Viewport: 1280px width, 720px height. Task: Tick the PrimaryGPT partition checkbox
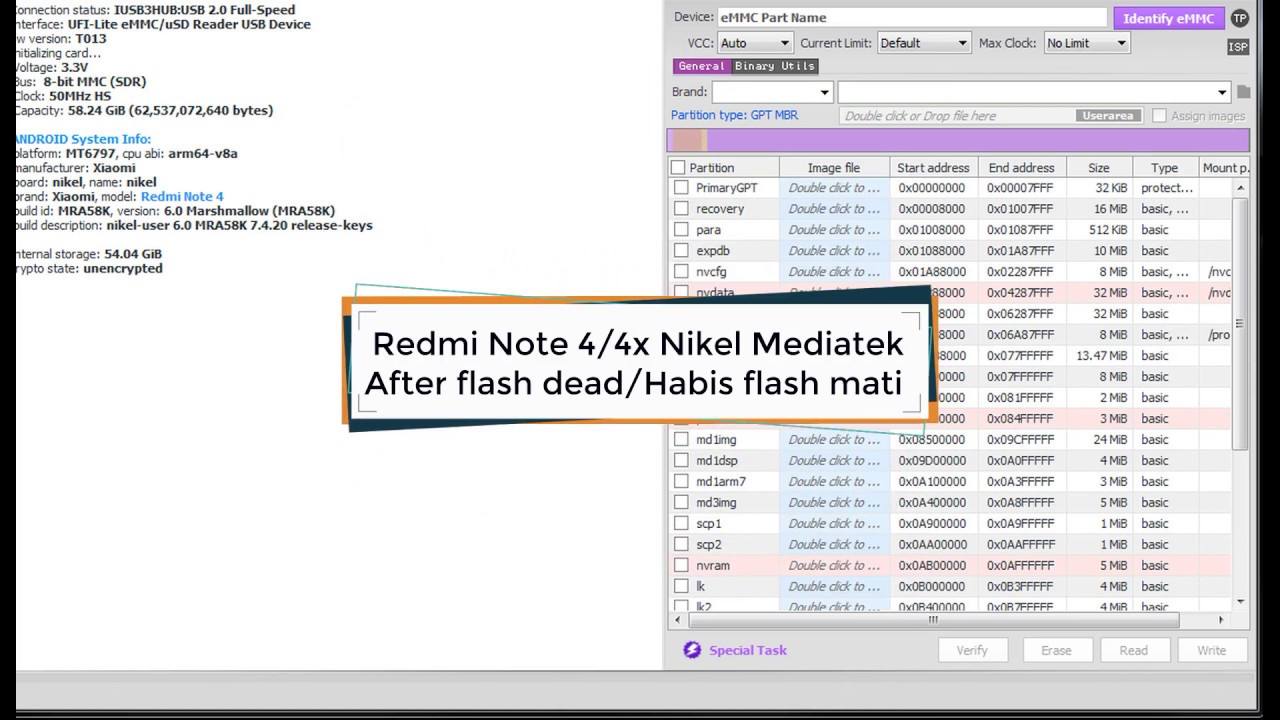click(x=681, y=187)
